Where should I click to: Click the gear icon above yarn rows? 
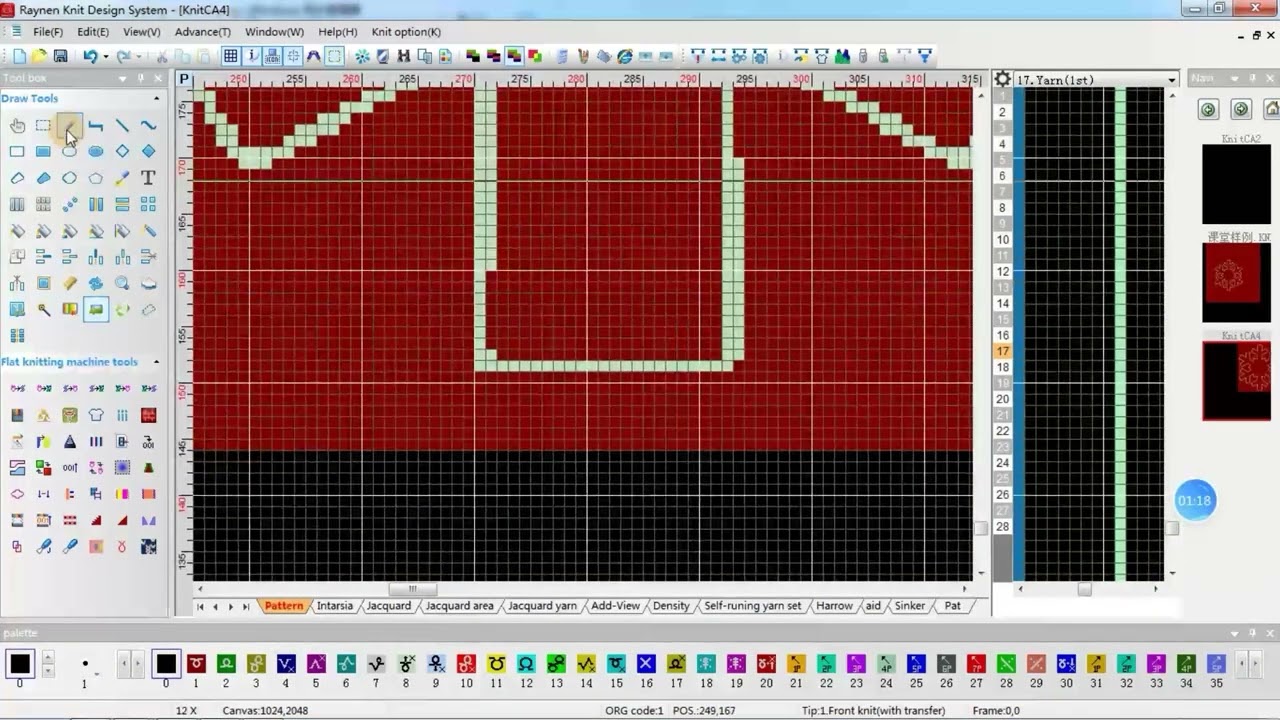(1003, 79)
